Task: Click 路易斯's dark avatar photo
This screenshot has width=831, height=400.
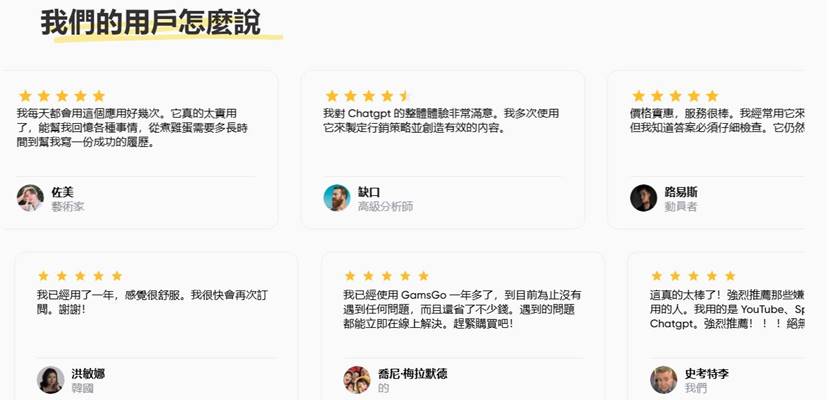Action: 644,198
